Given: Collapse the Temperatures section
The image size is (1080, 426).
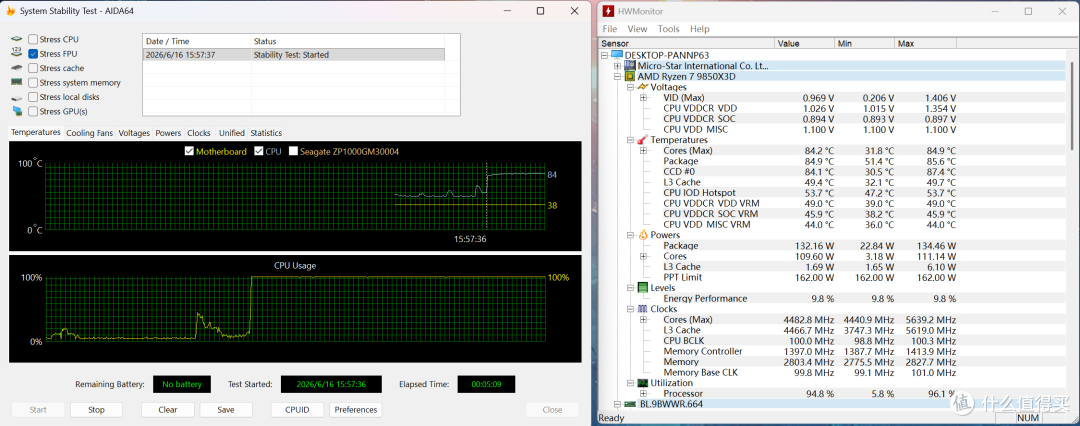Looking at the screenshot, I should coord(630,140).
